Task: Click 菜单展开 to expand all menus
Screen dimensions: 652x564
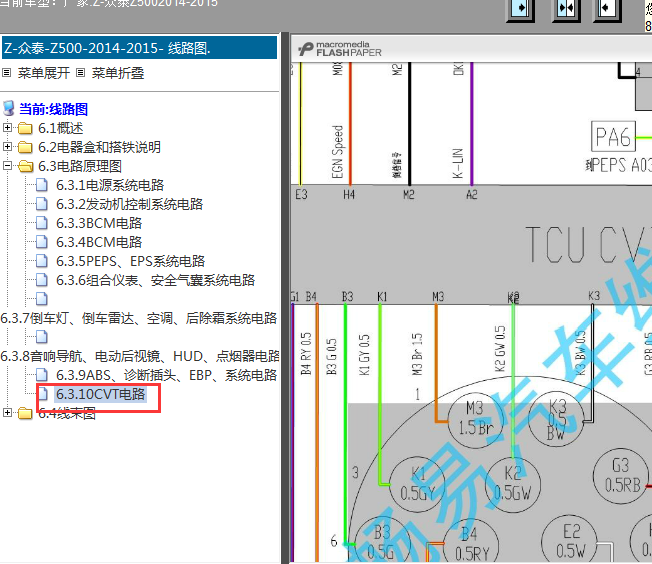Action: click(x=44, y=73)
